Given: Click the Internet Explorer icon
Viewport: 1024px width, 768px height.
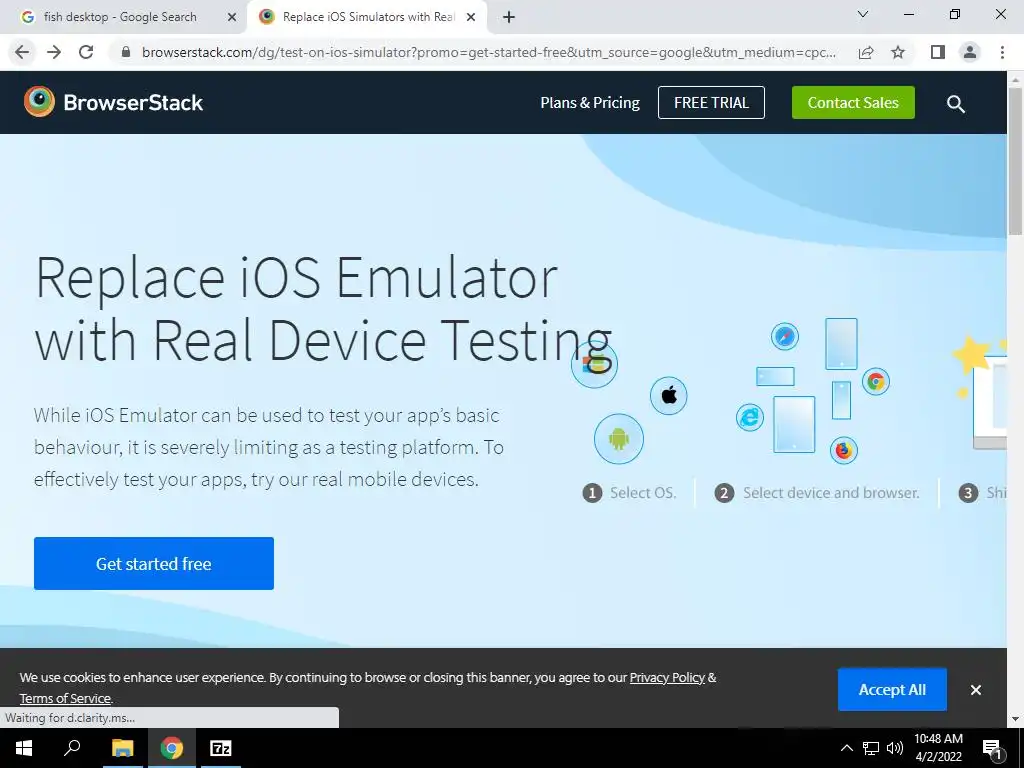Looking at the screenshot, I should tap(750, 417).
